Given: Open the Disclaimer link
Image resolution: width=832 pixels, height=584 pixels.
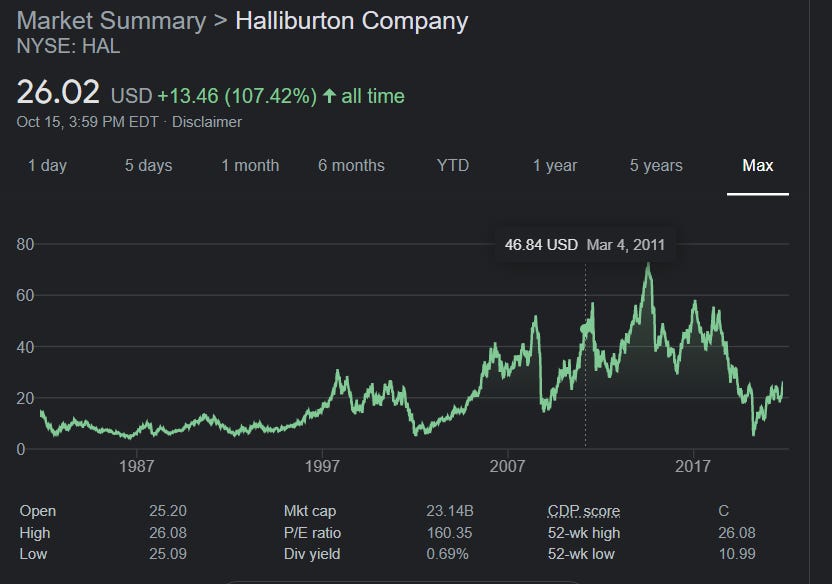Looking at the screenshot, I should tap(207, 122).
